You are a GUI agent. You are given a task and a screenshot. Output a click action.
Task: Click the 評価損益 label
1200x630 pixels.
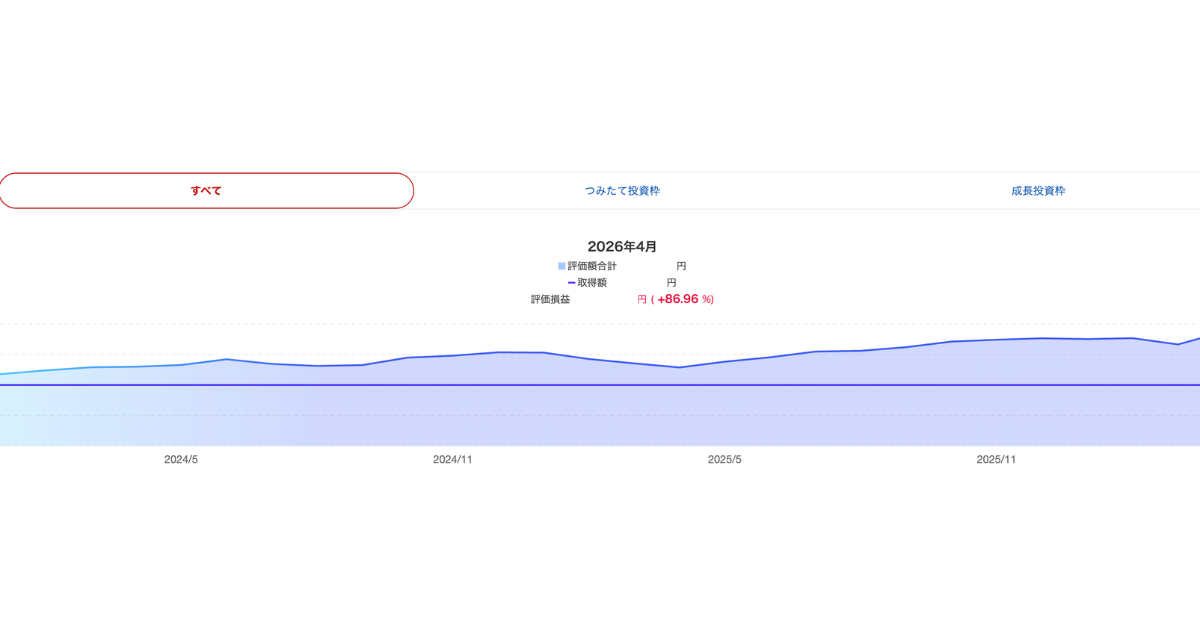pos(550,299)
